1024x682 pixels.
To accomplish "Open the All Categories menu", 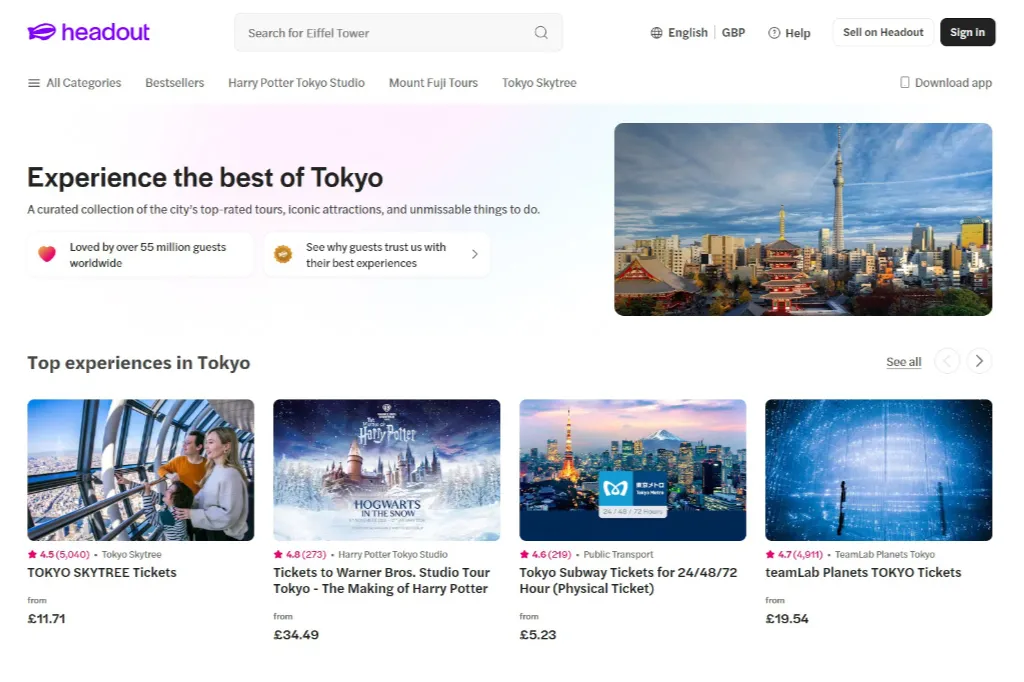I will 74,83.
